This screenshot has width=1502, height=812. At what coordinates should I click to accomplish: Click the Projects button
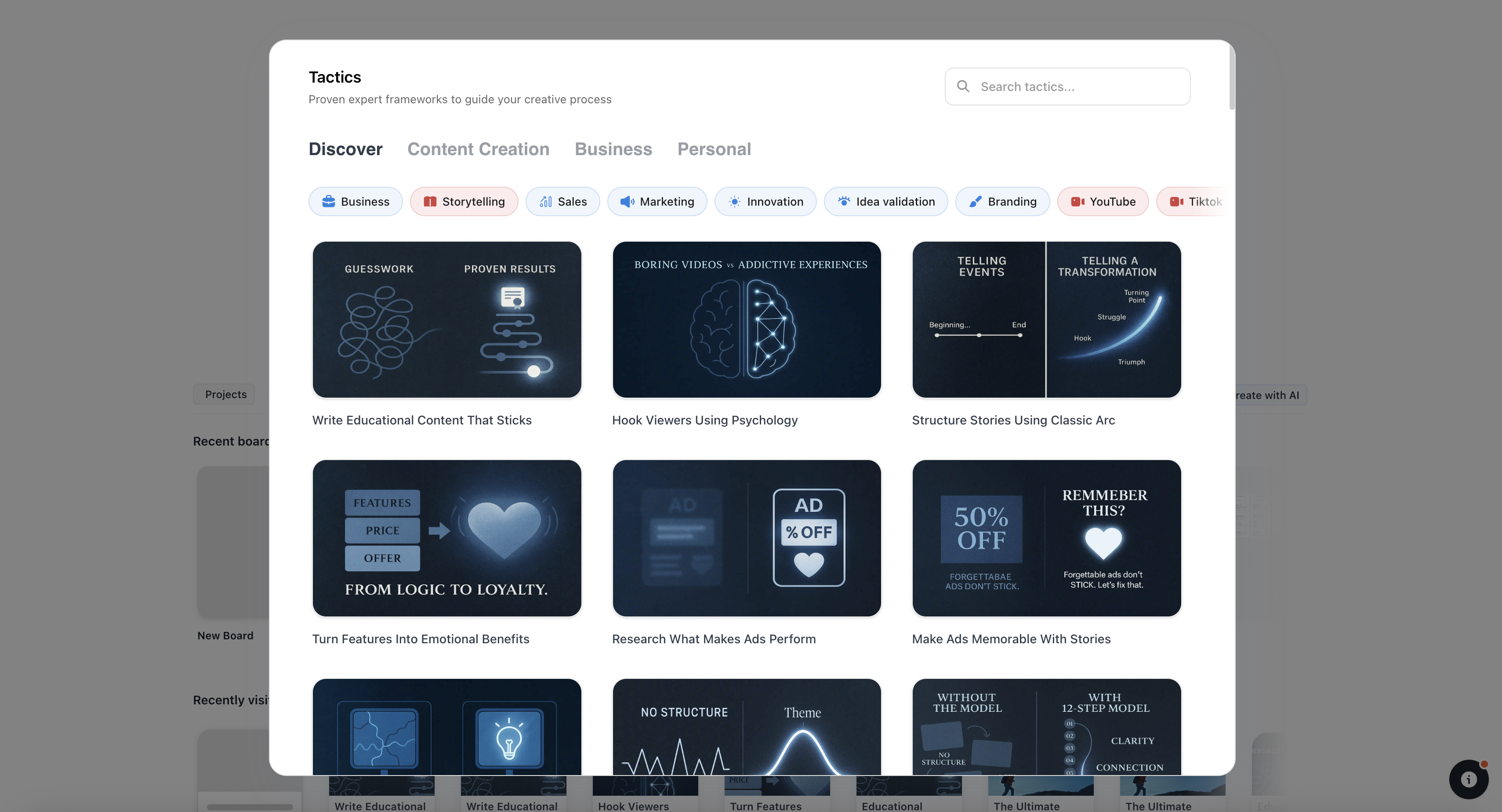[x=224, y=394]
